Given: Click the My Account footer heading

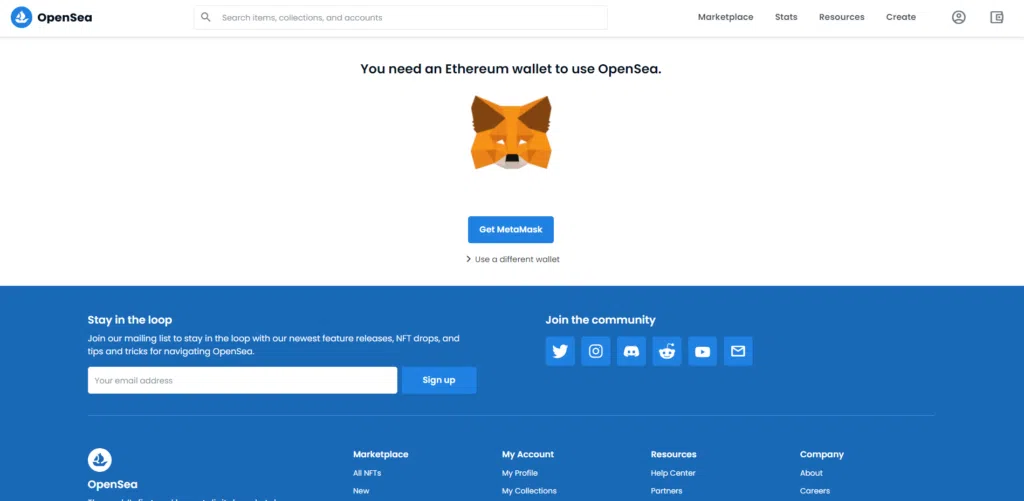Looking at the screenshot, I should [x=528, y=454].
